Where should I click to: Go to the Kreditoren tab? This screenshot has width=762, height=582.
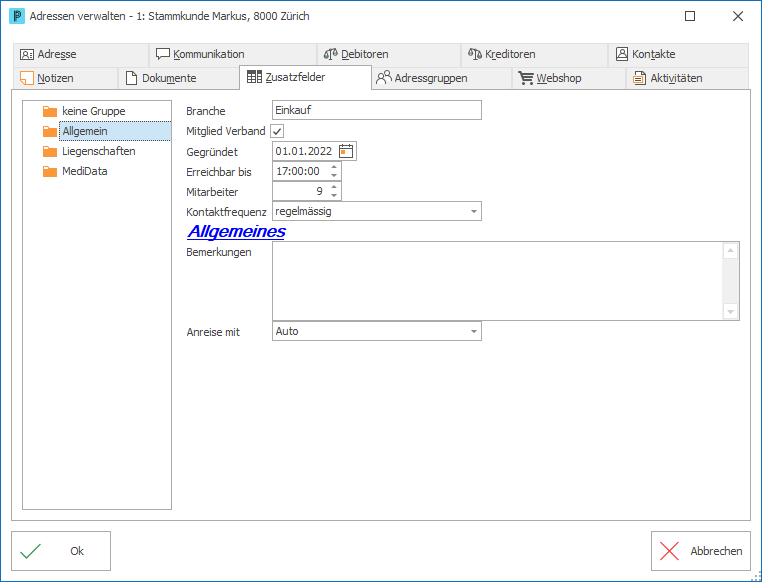coord(534,54)
